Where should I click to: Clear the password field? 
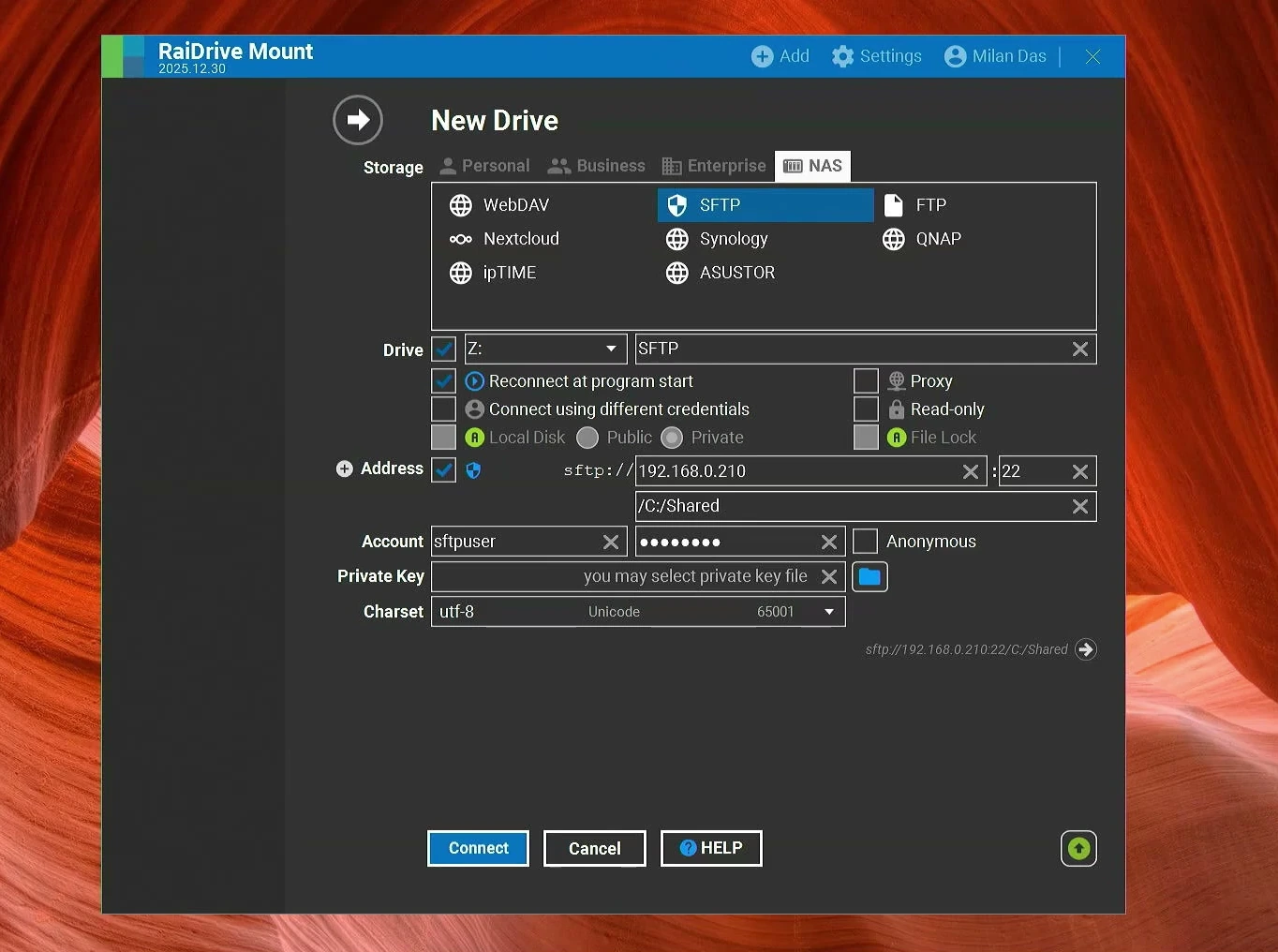(829, 542)
